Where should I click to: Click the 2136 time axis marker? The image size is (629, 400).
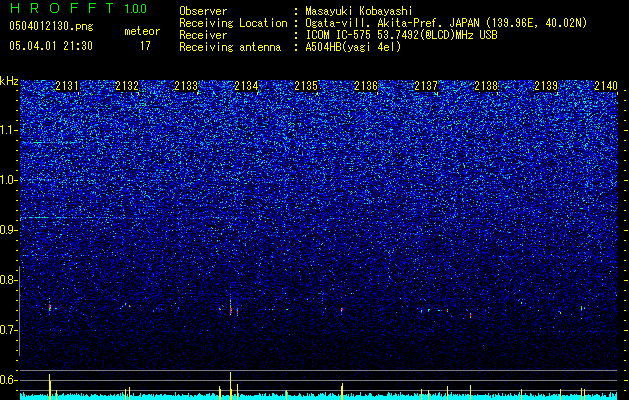pos(366,86)
